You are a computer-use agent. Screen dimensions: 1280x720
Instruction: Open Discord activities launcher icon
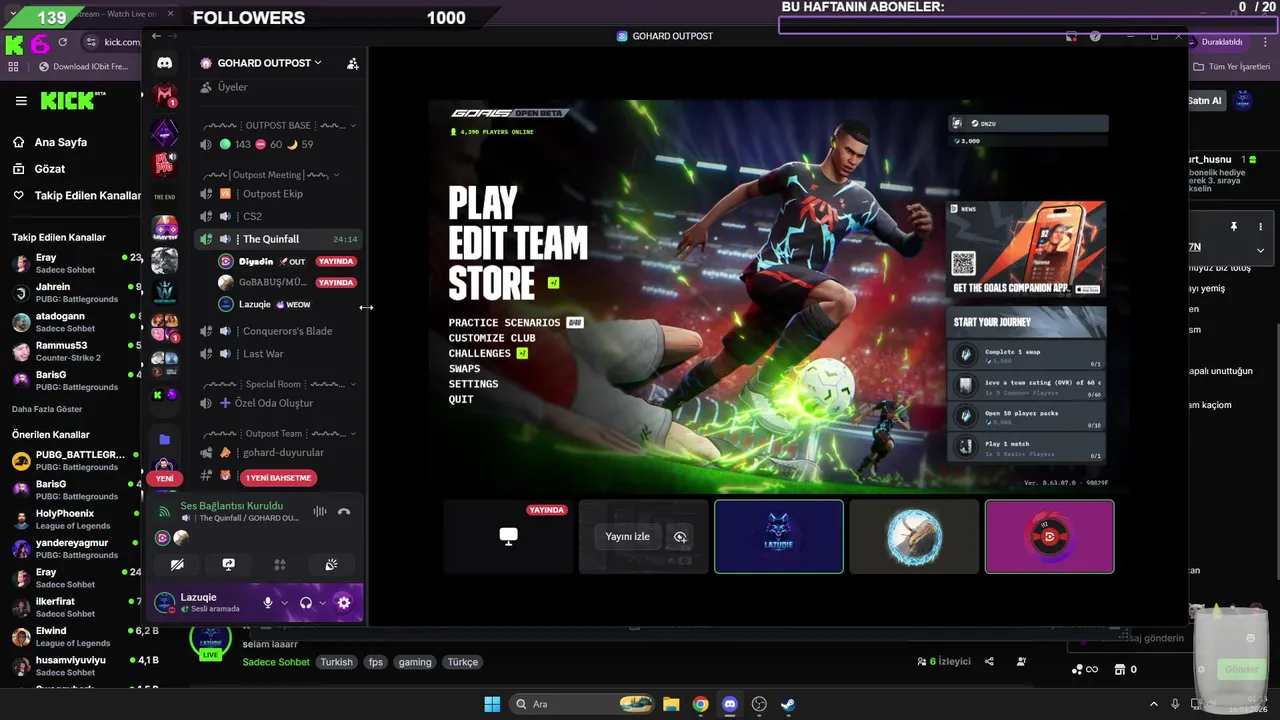click(x=280, y=565)
